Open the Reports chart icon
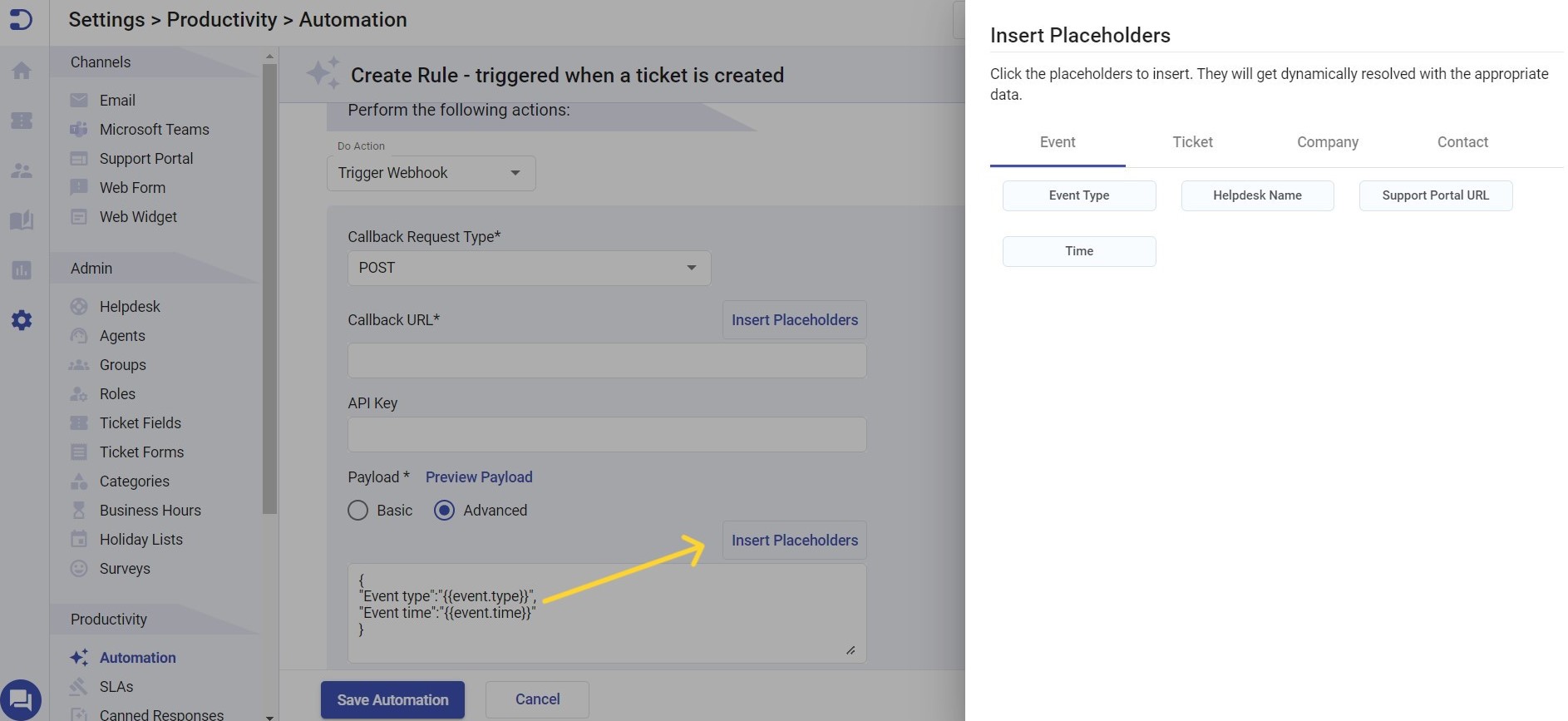The width and height of the screenshot is (1568, 721). (21, 270)
